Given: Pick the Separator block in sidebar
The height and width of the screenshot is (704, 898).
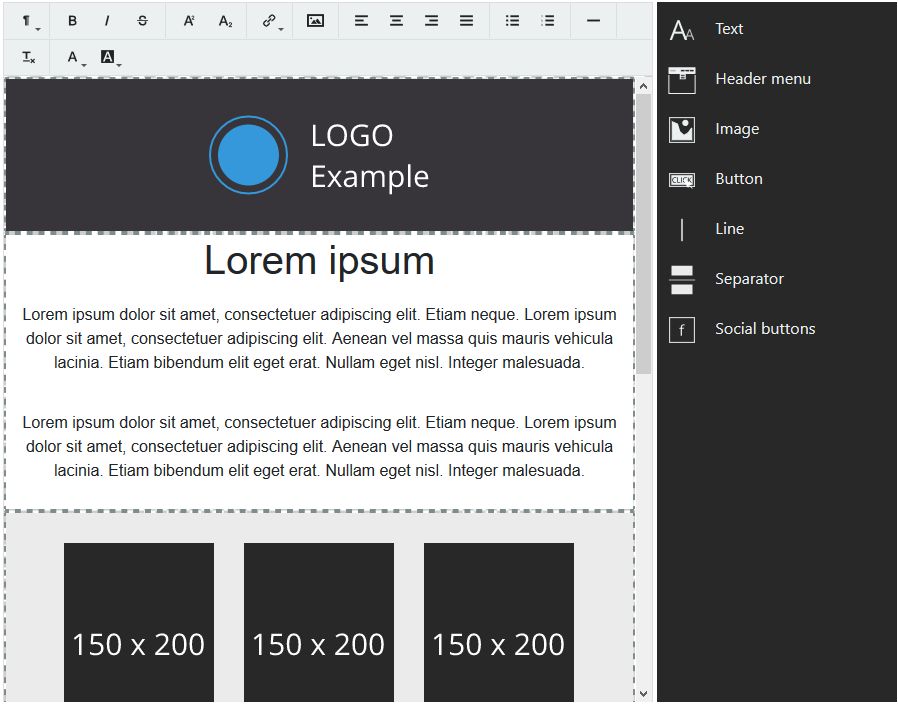Looking at the screenshot, I should pos(748,279).
